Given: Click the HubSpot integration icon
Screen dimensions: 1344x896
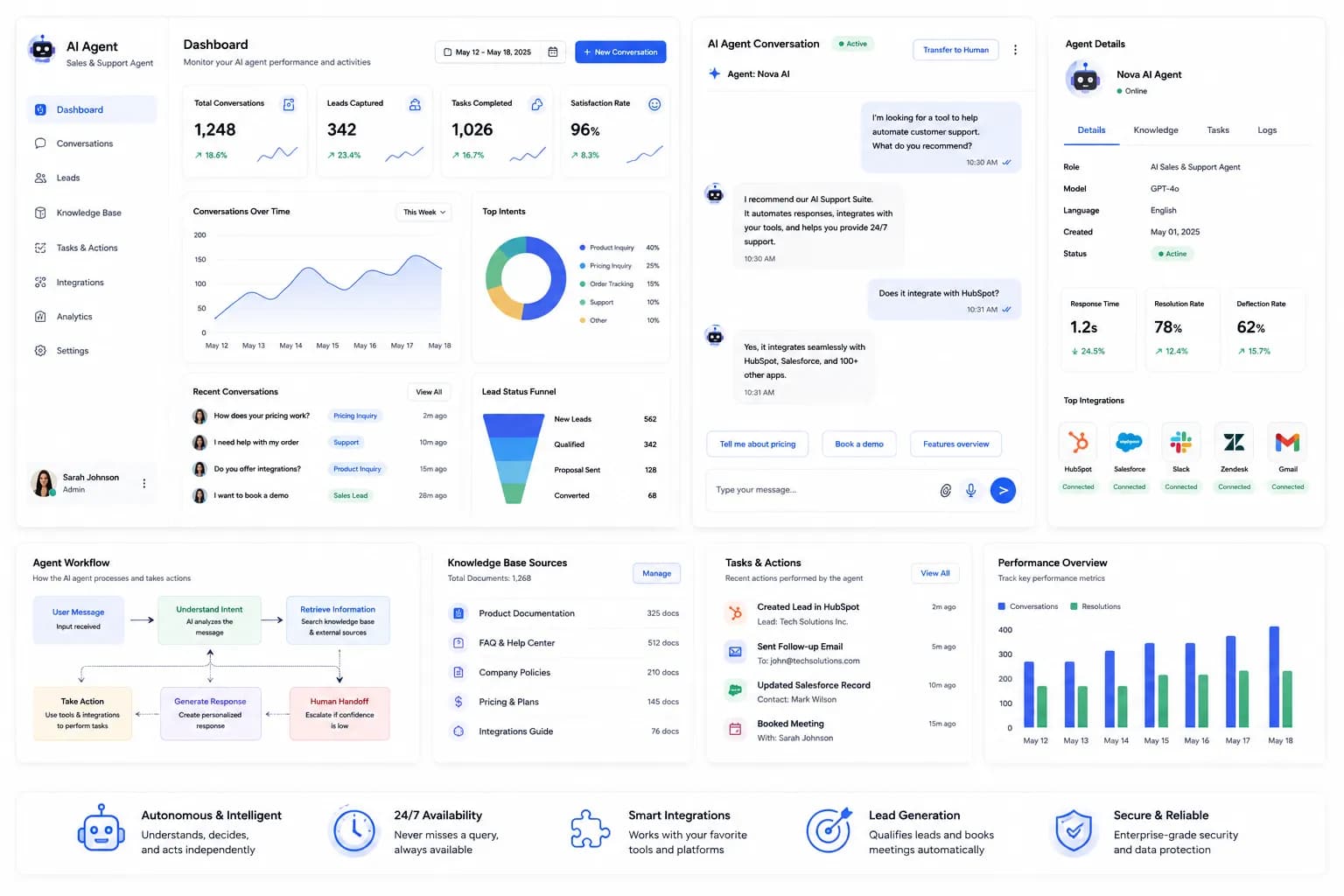Looking at the screenshot, I should pos(1078,443).
